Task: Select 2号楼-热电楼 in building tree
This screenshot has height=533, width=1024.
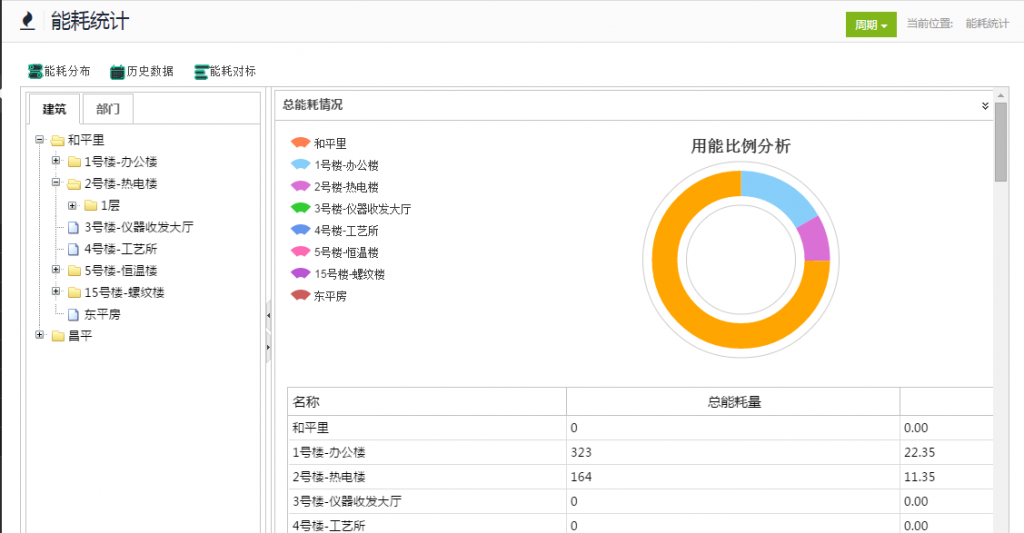Action: pos(121,184)
